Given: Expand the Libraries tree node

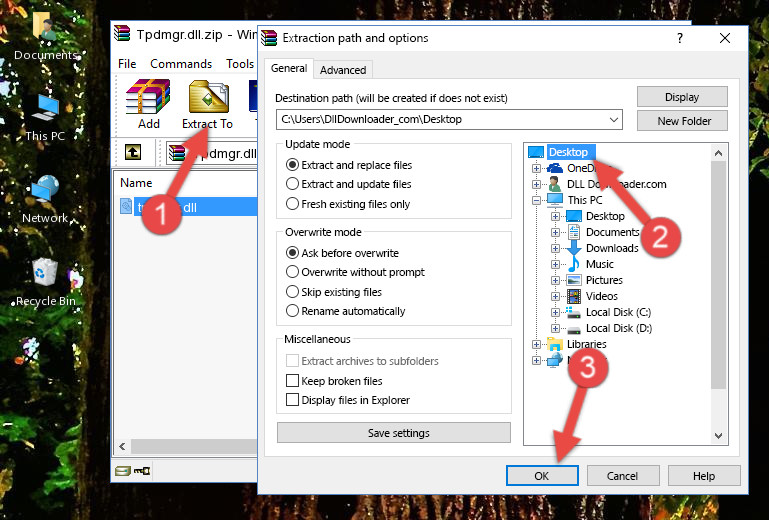Looking at the screenshot, I should (x=536, y=344).
